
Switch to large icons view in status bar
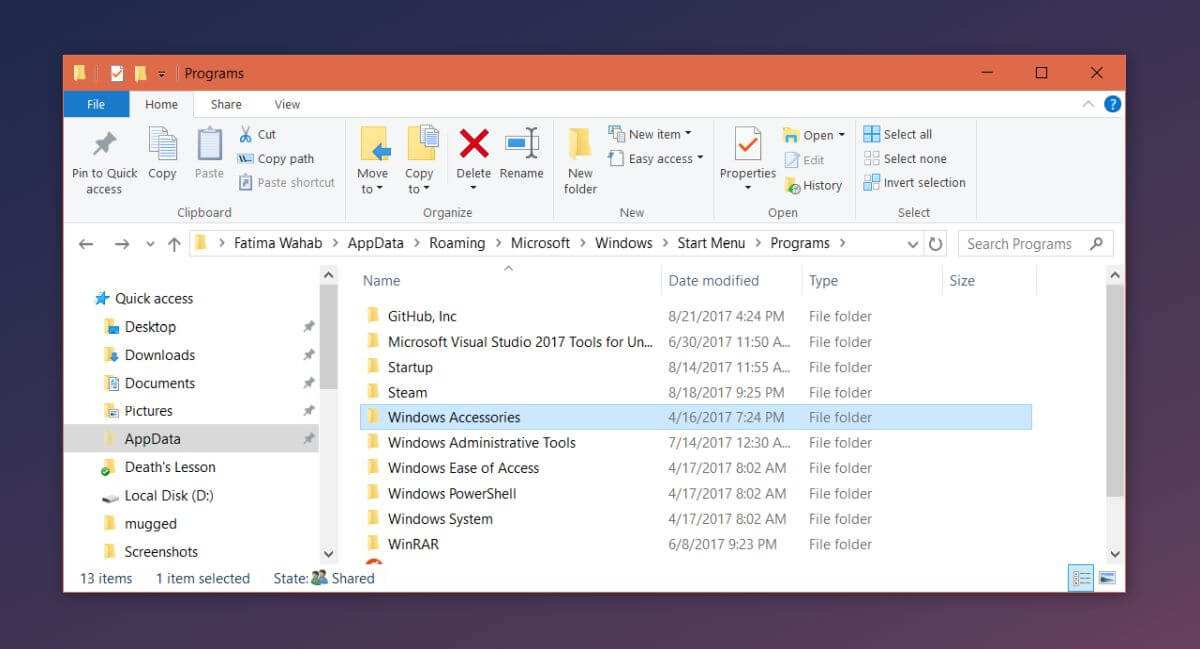pyautogui.click(x=1107, y=578)
